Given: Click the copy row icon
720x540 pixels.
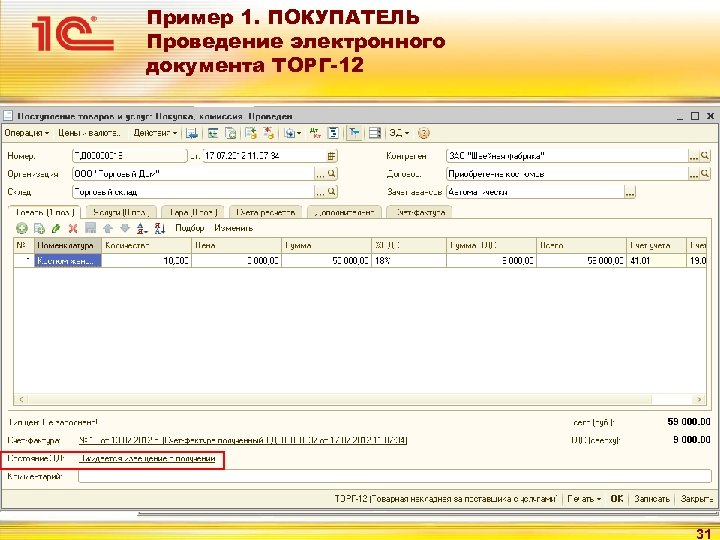Looking at the screenshot, I should (39, 228).
